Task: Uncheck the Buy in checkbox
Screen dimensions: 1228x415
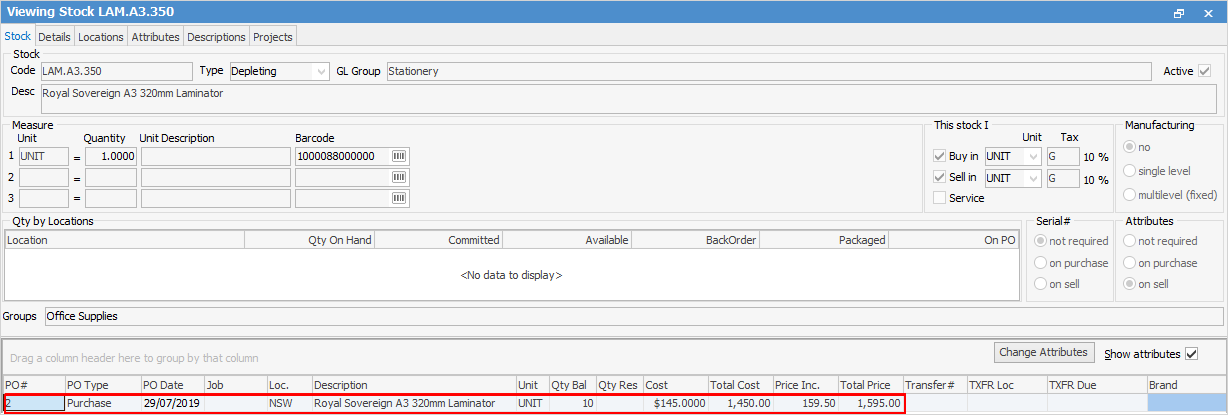Action: click(939, 156)
